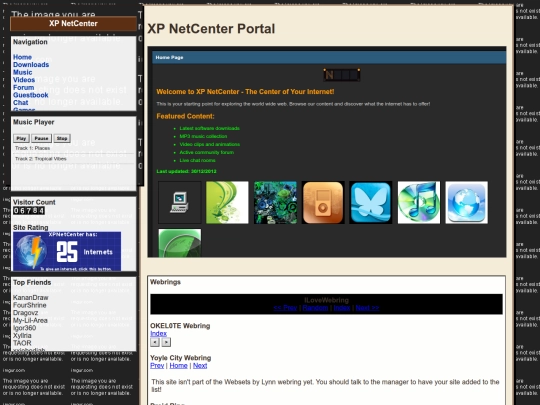540x405 pixels.
Task: Open My-Lil-Area in Top Friends
Action: tap(30, 320)
